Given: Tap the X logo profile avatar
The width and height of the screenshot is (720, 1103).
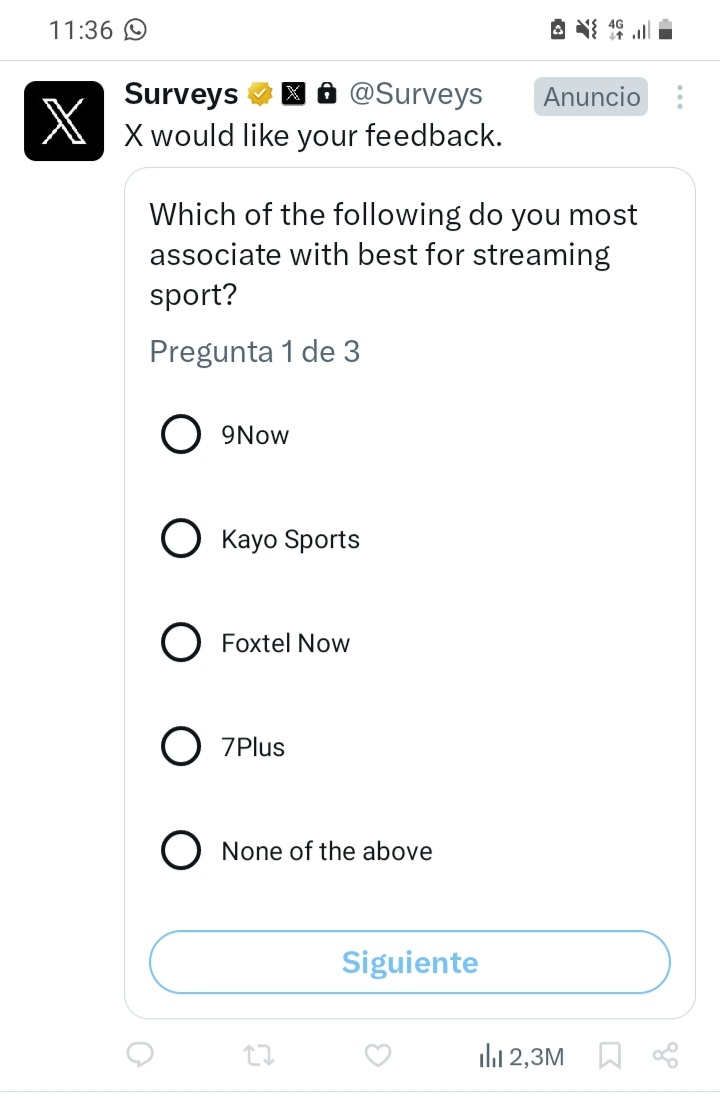Looking at the screenshot, I should click(x=64, y=121).
